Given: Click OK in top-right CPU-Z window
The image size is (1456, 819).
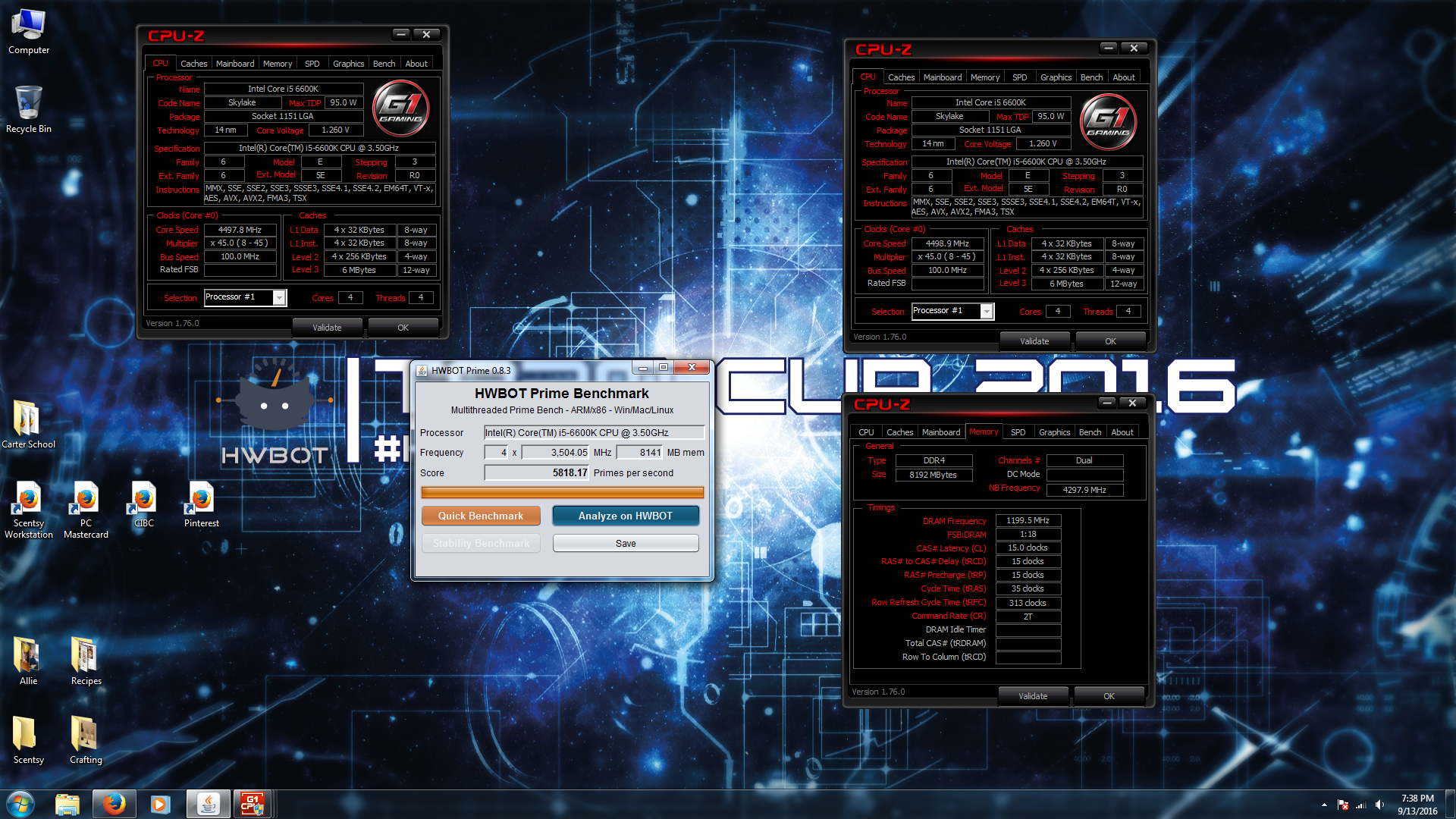Looking at the screenshot, I should tap(1110, 341).
